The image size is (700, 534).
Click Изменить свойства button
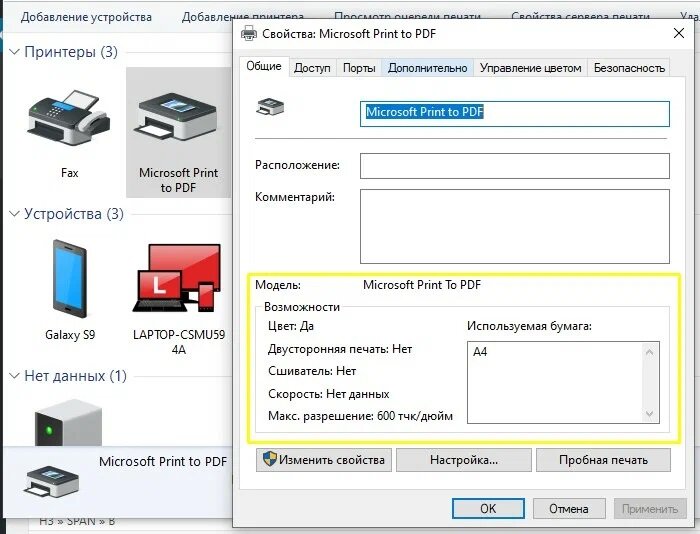324,460
